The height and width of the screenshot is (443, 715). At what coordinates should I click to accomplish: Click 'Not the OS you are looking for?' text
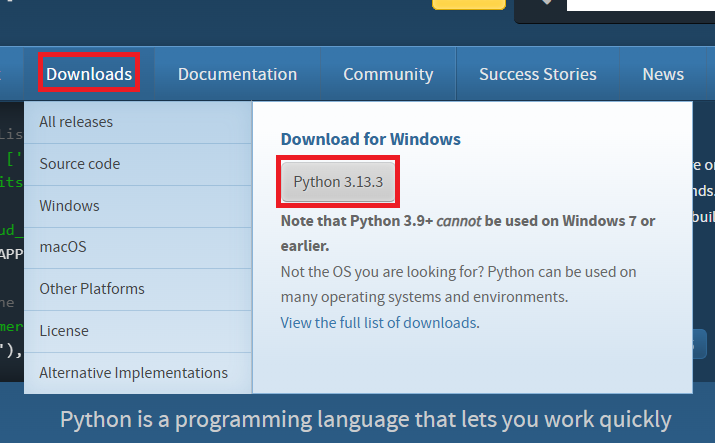tap(383, 272)
